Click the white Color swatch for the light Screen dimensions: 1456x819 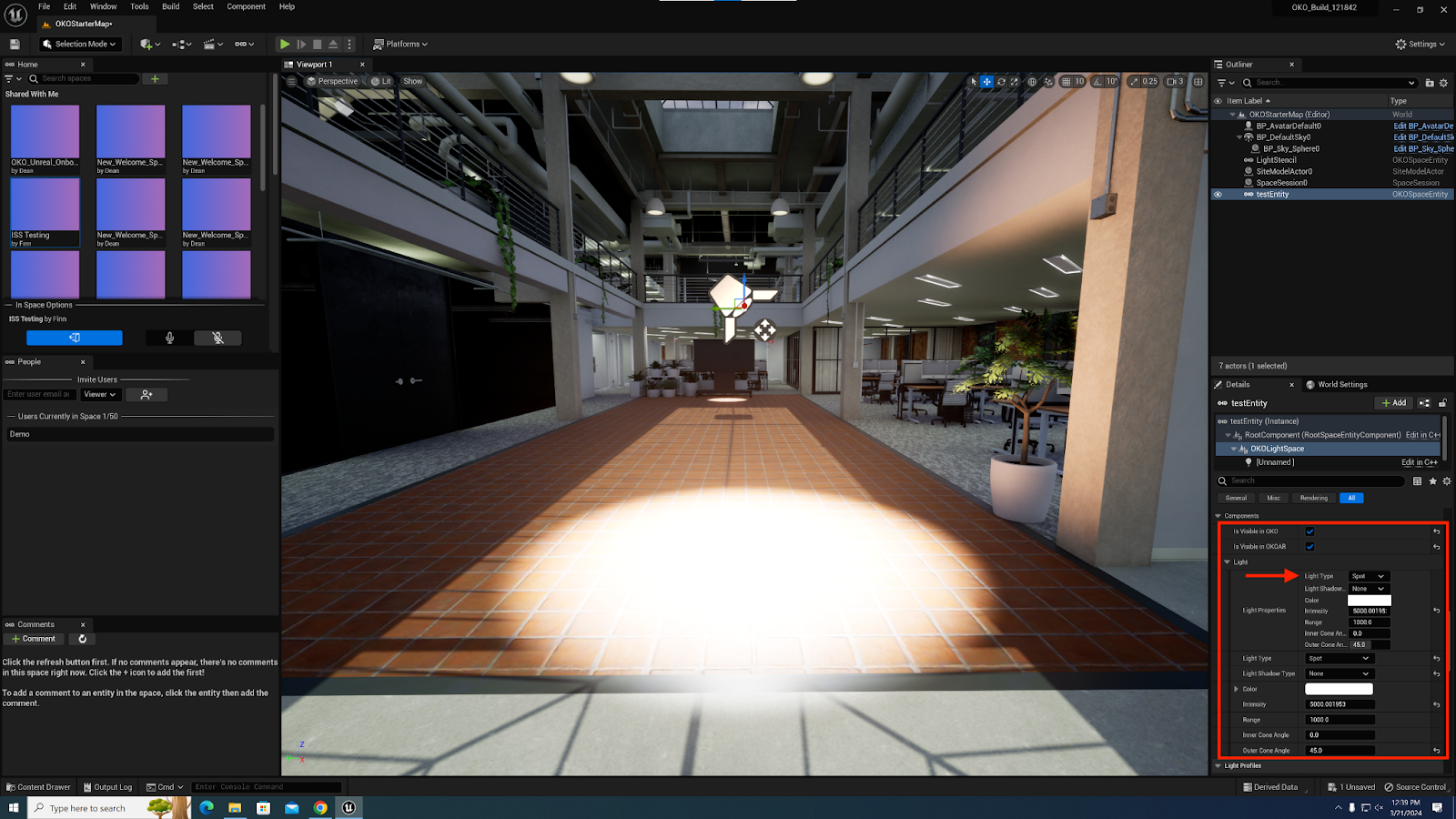[1339, 689]
